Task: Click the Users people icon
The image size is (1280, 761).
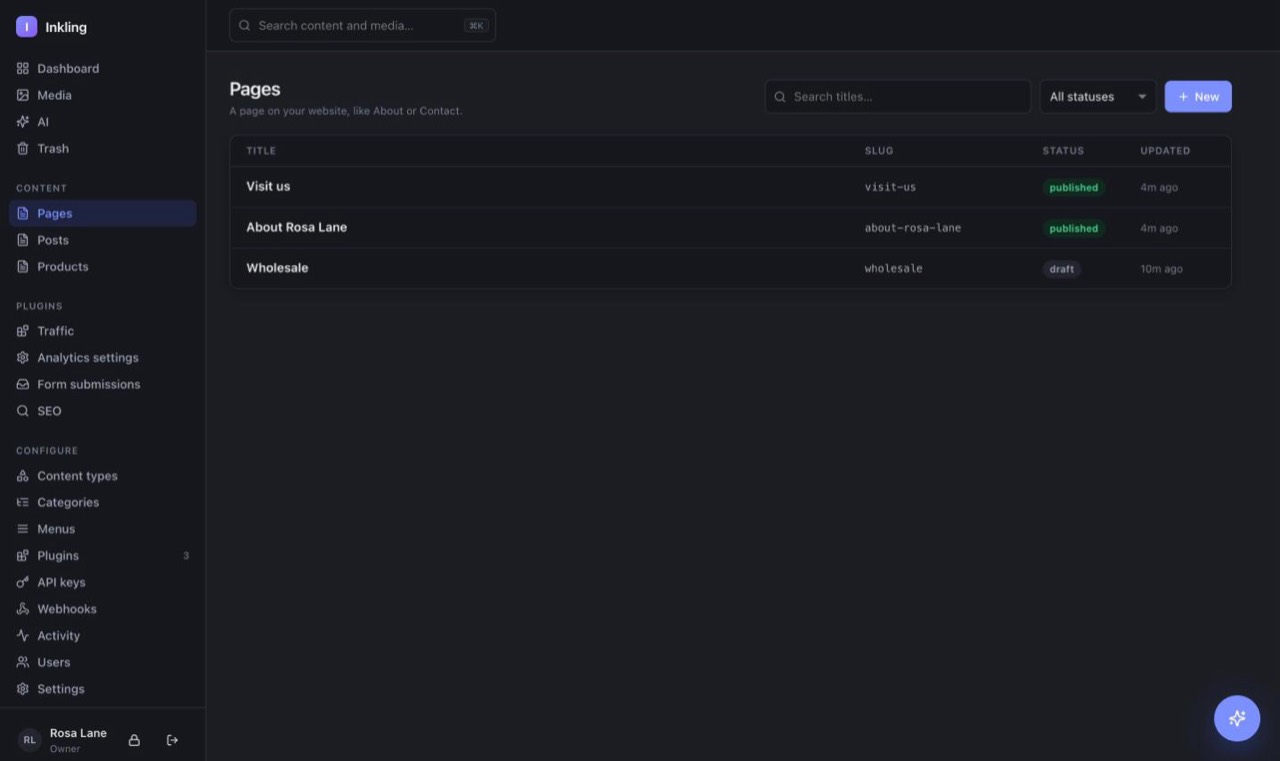Action: point(23,662)
